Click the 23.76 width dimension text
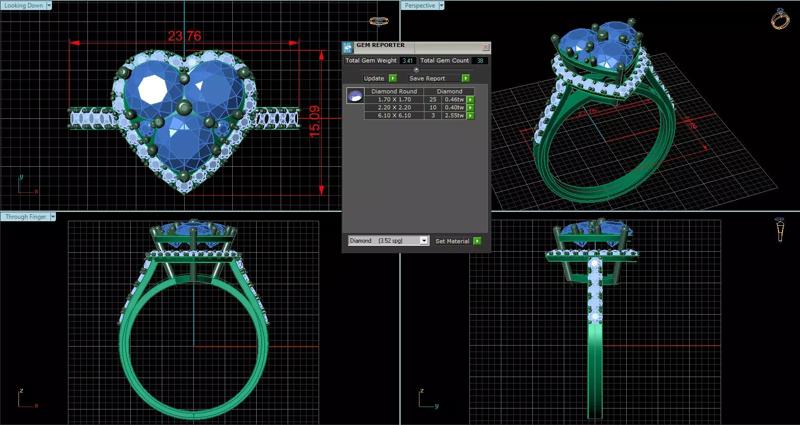 185,36
